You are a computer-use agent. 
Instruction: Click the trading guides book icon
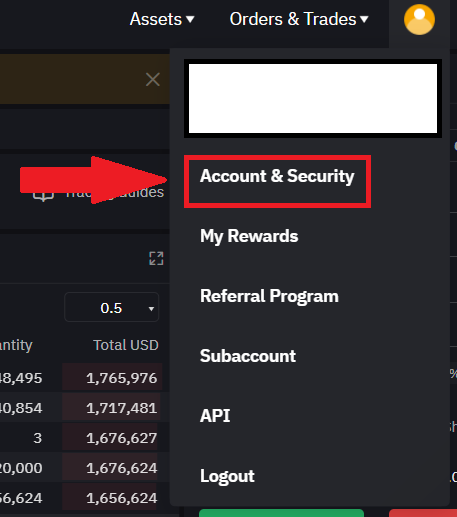coord(43,195)
